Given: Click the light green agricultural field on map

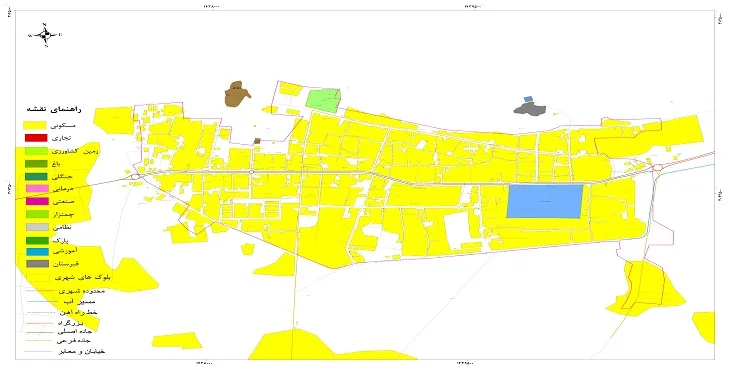Looking at the screenshot, I should (323, 100).
